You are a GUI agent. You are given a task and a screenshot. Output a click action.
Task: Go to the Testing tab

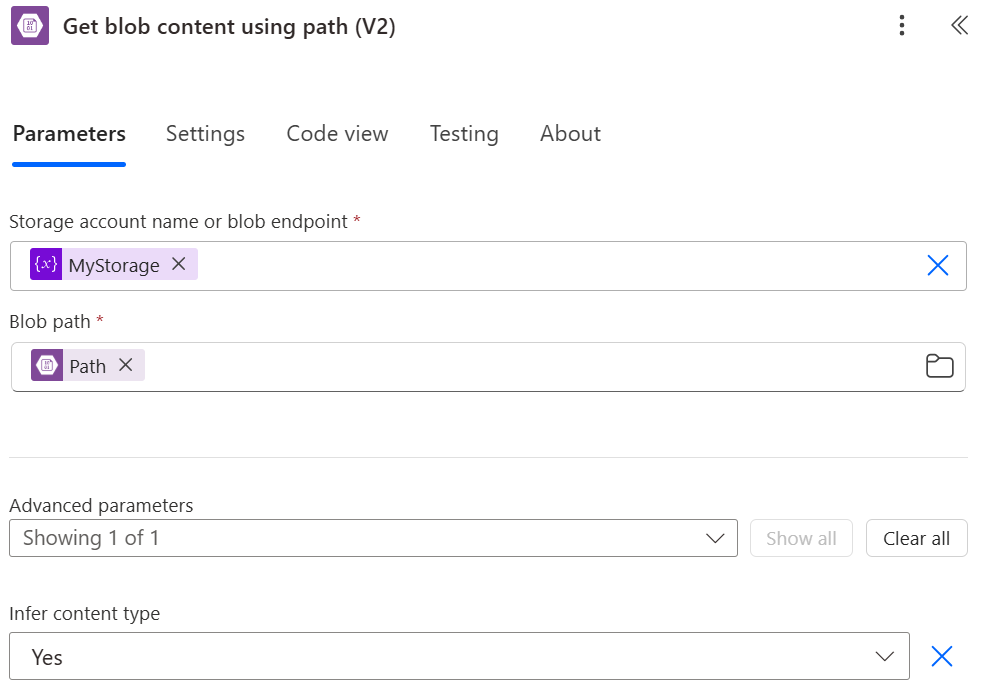tap(464, 134)
